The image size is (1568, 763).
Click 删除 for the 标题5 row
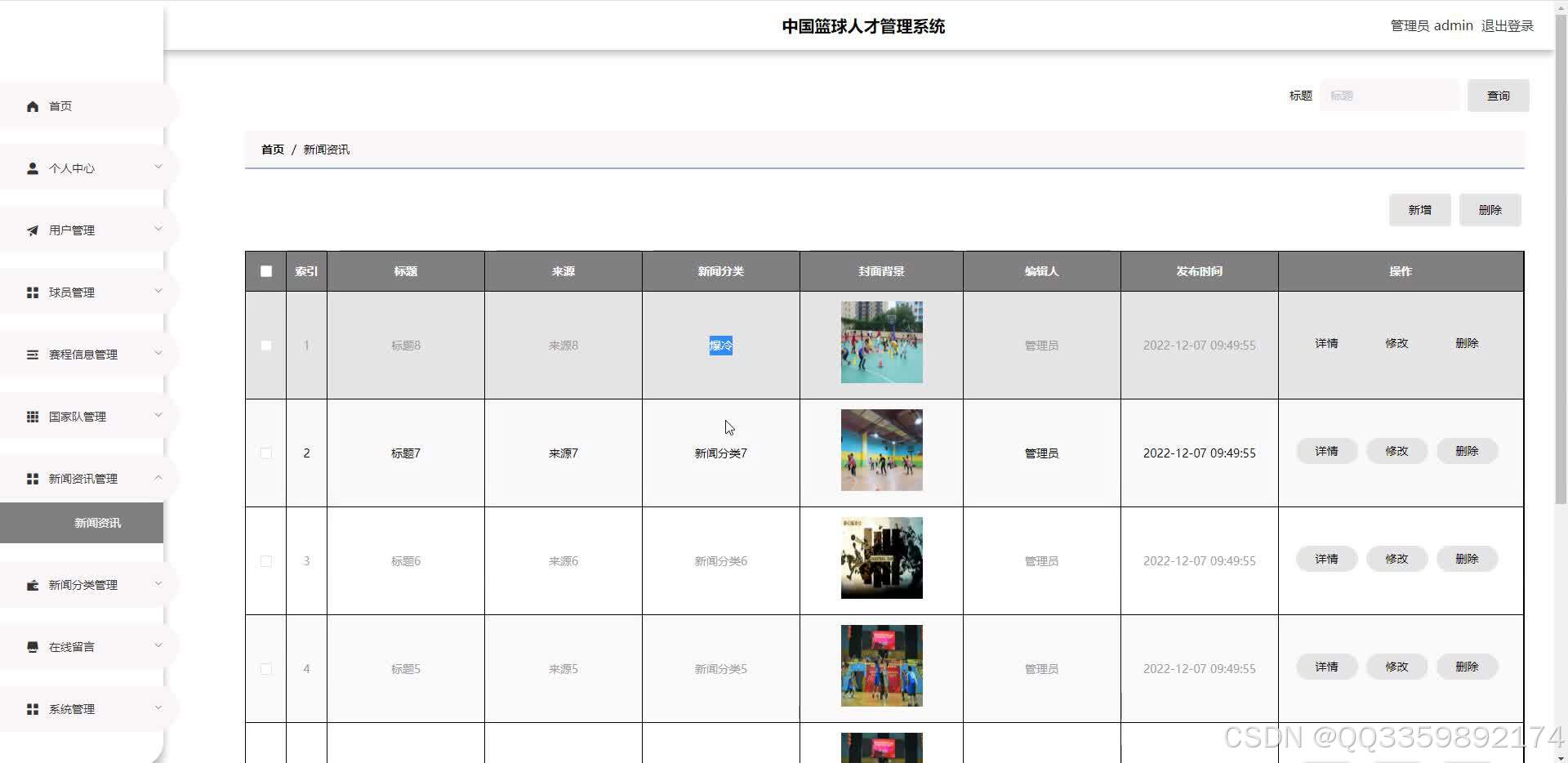click(x=1467, y=667)
